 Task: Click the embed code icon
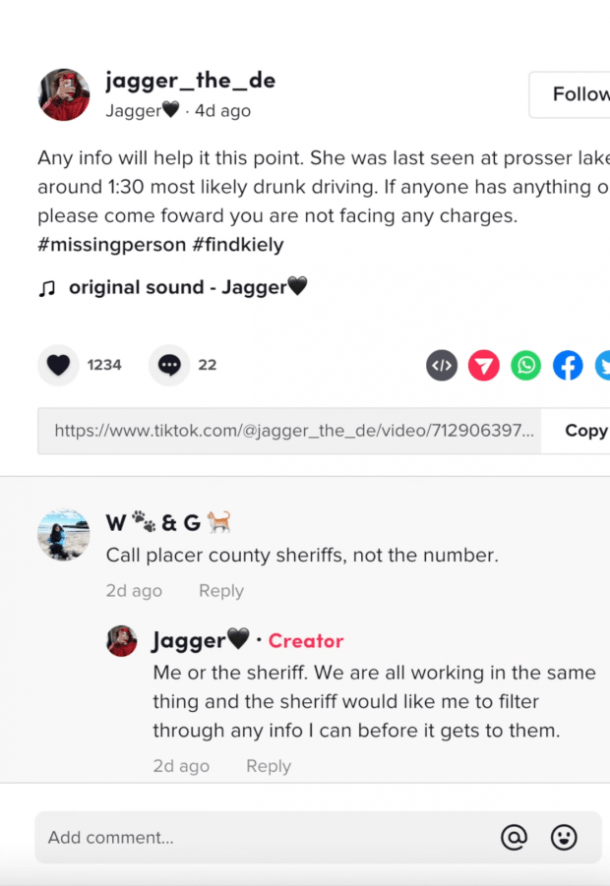[442, 366]
